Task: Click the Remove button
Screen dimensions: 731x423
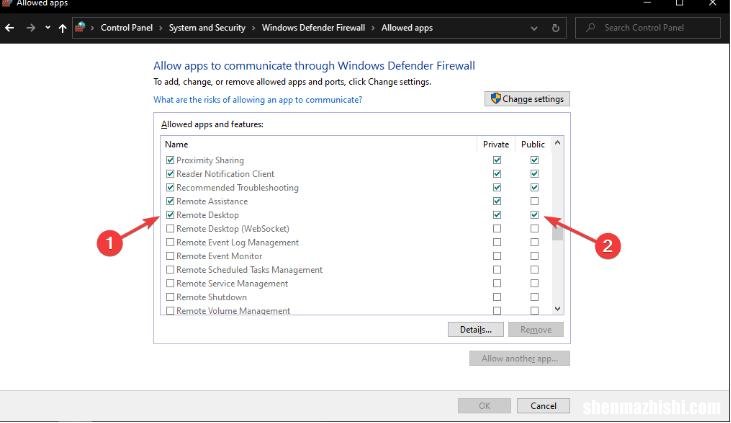Action: (536, 330)
